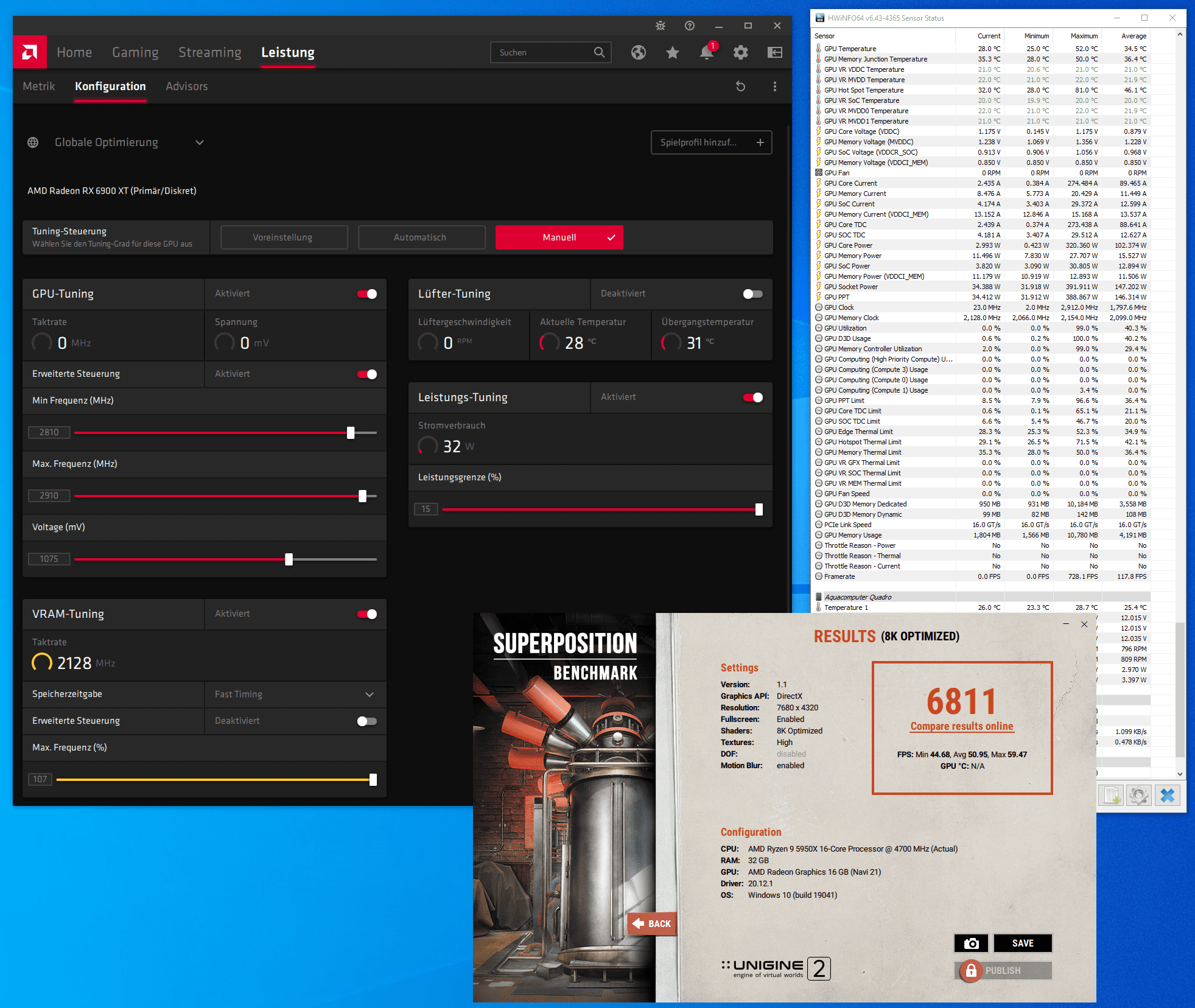
Task: Click the Superposition minimize dash icon
Action: coord(1066,624)
